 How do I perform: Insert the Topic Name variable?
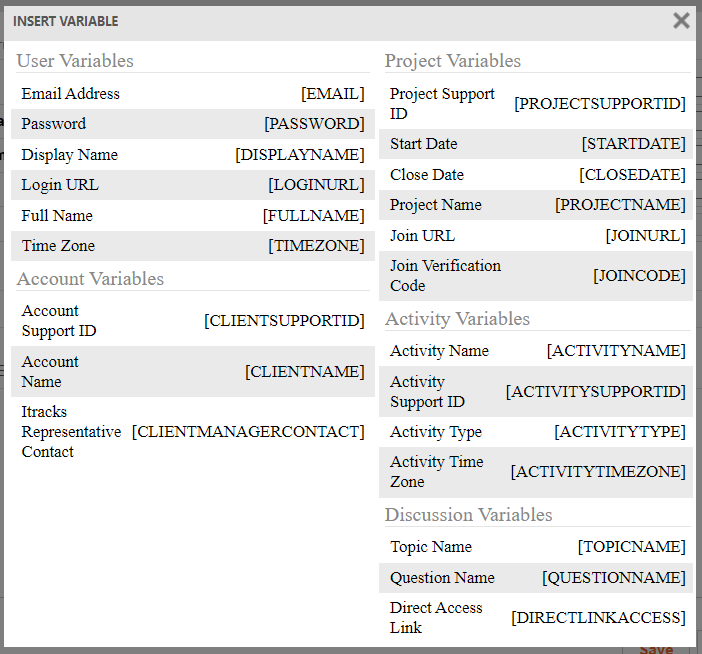pyautogui.click(x=536, y=547)
